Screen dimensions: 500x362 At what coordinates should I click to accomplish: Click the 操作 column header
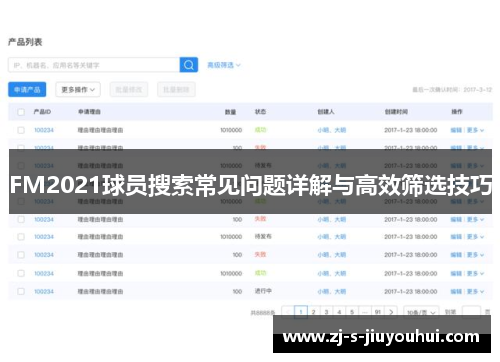(x=457, y=112)
